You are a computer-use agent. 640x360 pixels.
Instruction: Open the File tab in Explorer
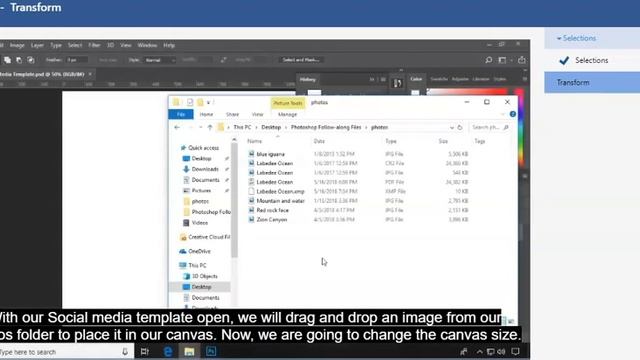pyautogui.click(x=181, y=114)
